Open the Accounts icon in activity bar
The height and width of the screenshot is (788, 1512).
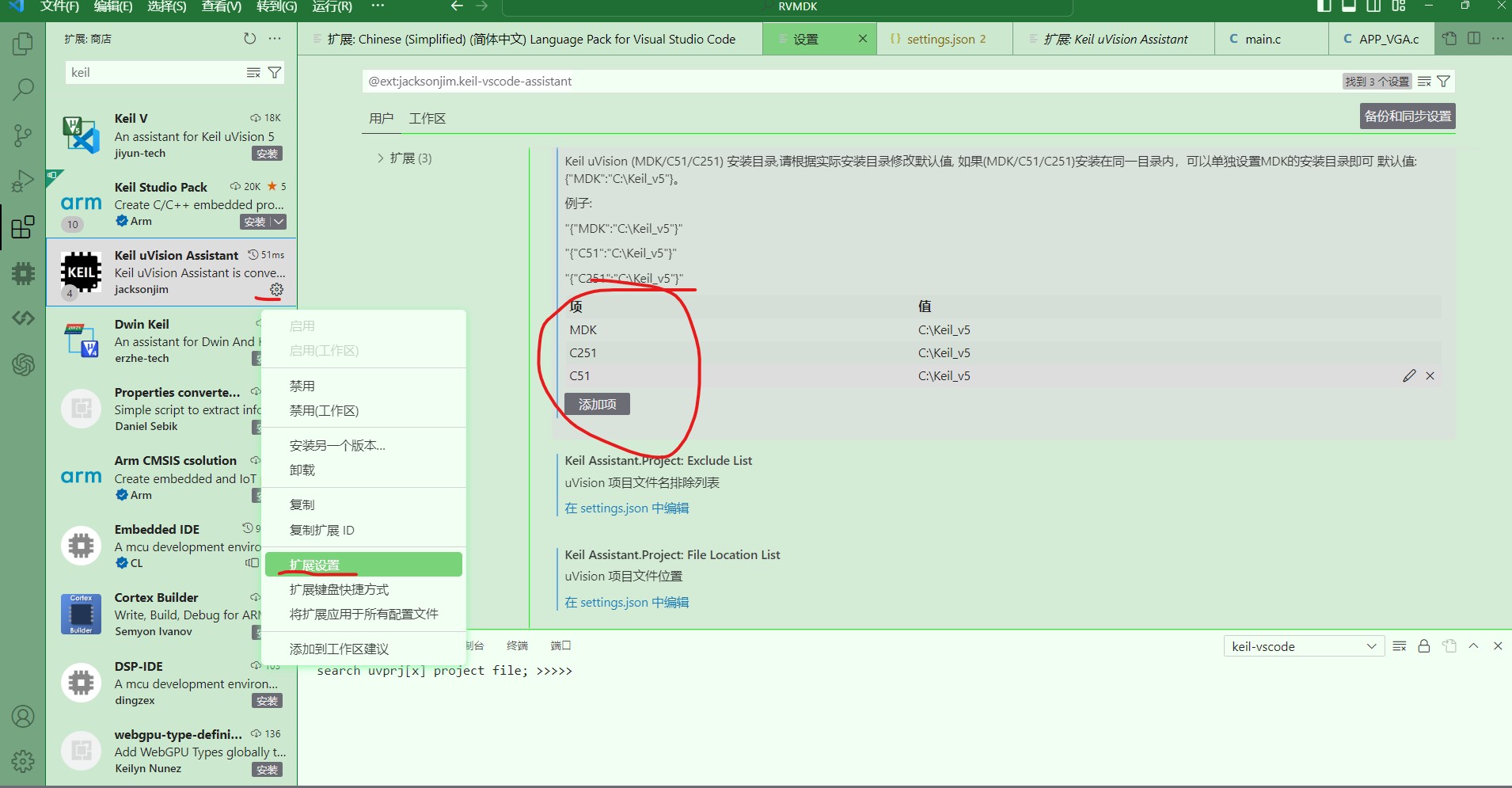23,717
